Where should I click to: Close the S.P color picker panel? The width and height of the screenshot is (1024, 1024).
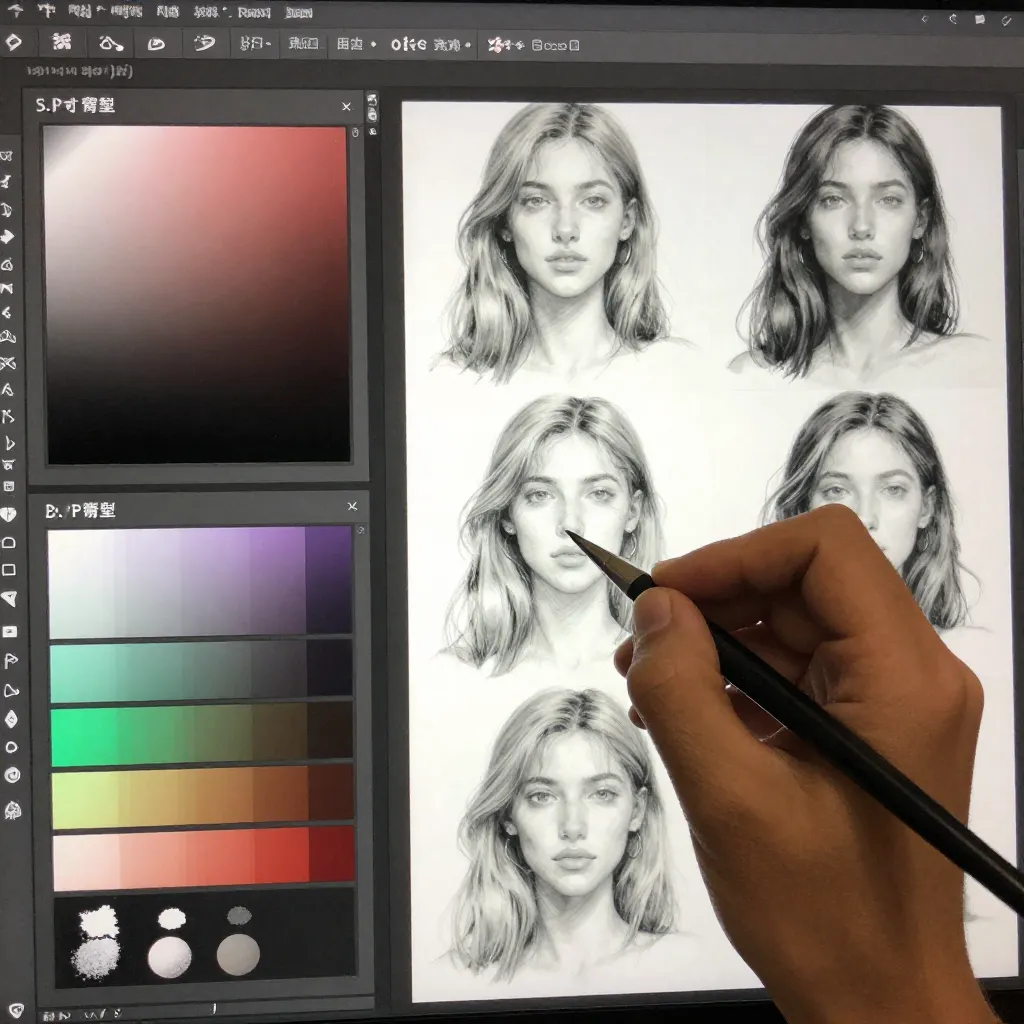[x=347, y=105]
